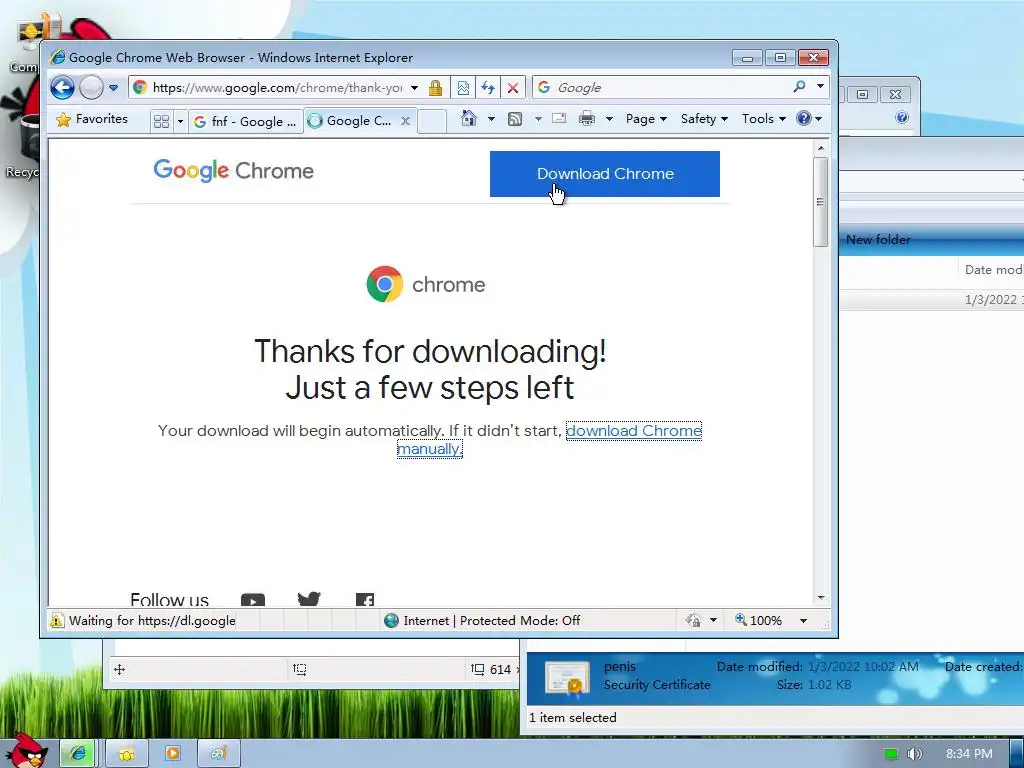Close the 'Google C...' tab

[406, 121]
